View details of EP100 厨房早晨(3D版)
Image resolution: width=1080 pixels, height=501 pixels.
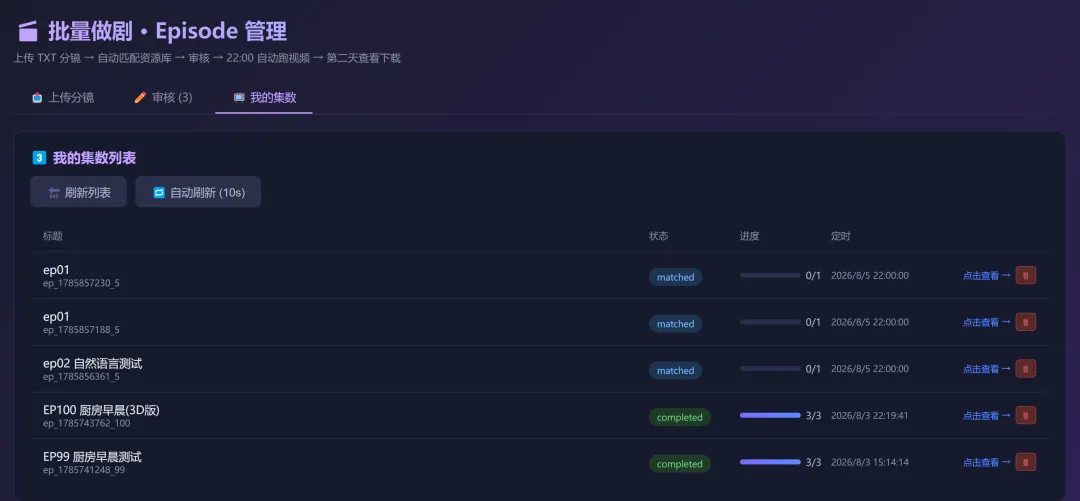(986, 416)
